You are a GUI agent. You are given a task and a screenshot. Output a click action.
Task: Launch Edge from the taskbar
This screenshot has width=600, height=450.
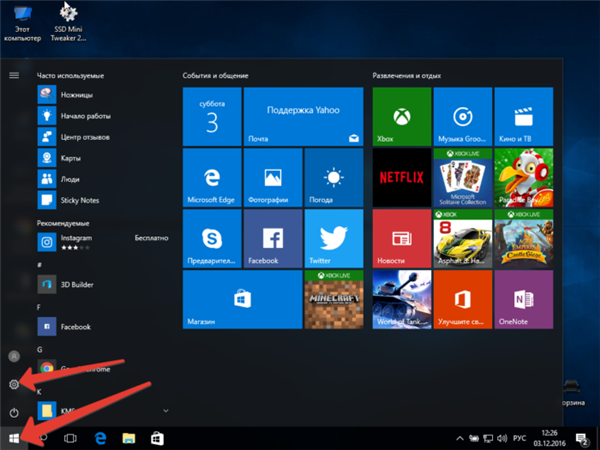point(100,439)
